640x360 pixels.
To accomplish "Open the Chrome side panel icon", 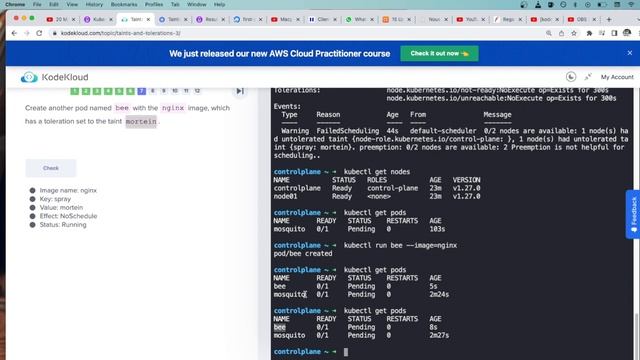I will pyautogui.click(x=614, y=33).
